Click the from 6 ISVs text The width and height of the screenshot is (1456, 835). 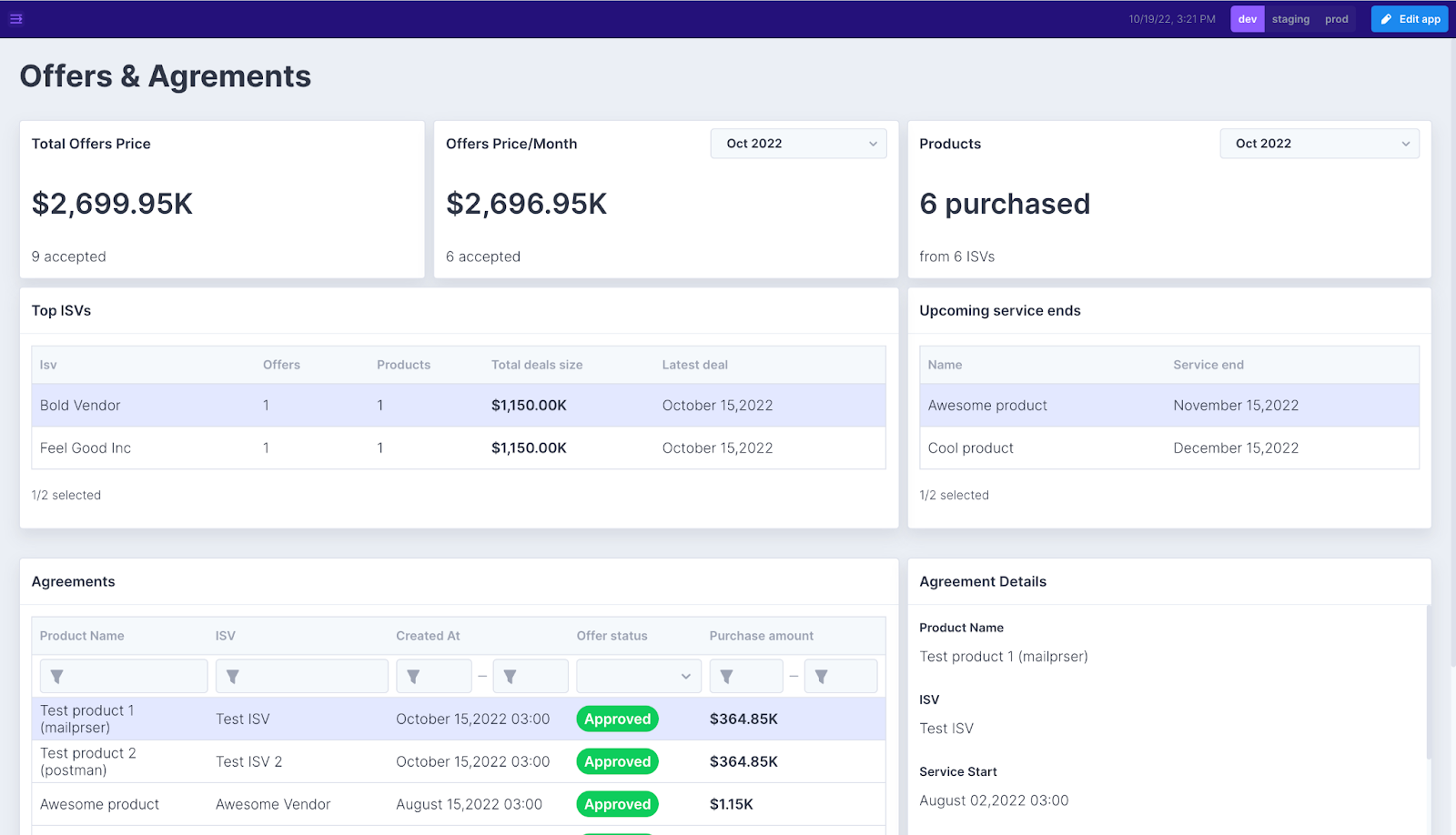(956, 257)
